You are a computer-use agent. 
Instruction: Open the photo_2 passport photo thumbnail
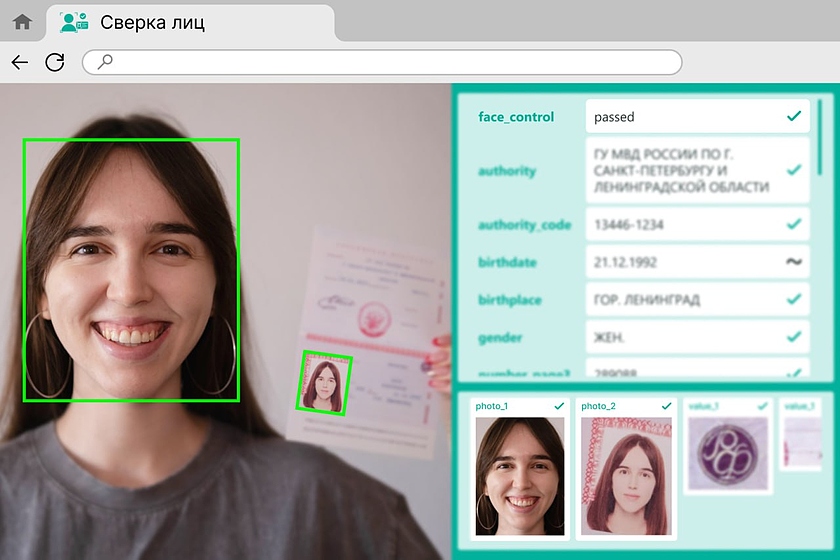(x=626, y=475)
